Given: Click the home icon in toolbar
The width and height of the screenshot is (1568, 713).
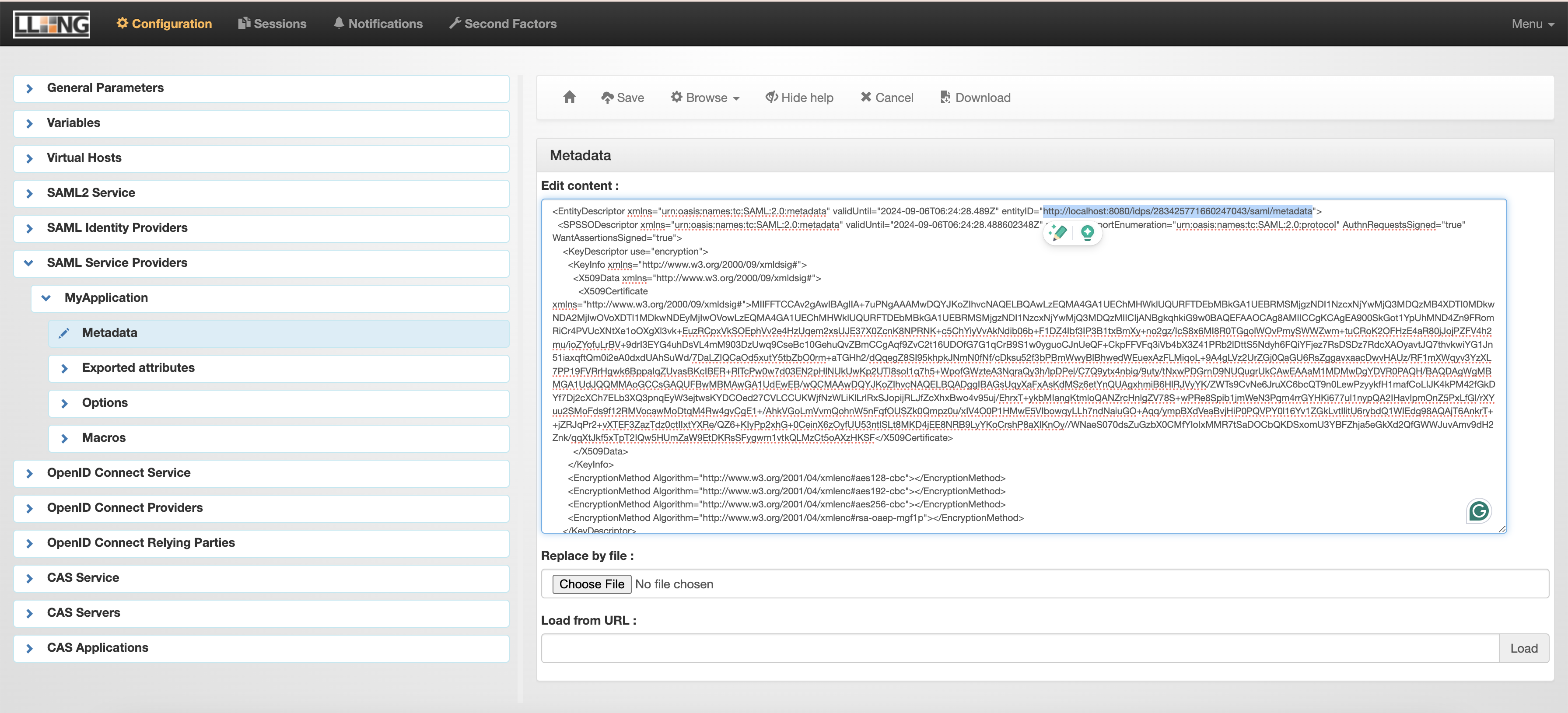Looking at the screenshot, I should click(569, 98).
